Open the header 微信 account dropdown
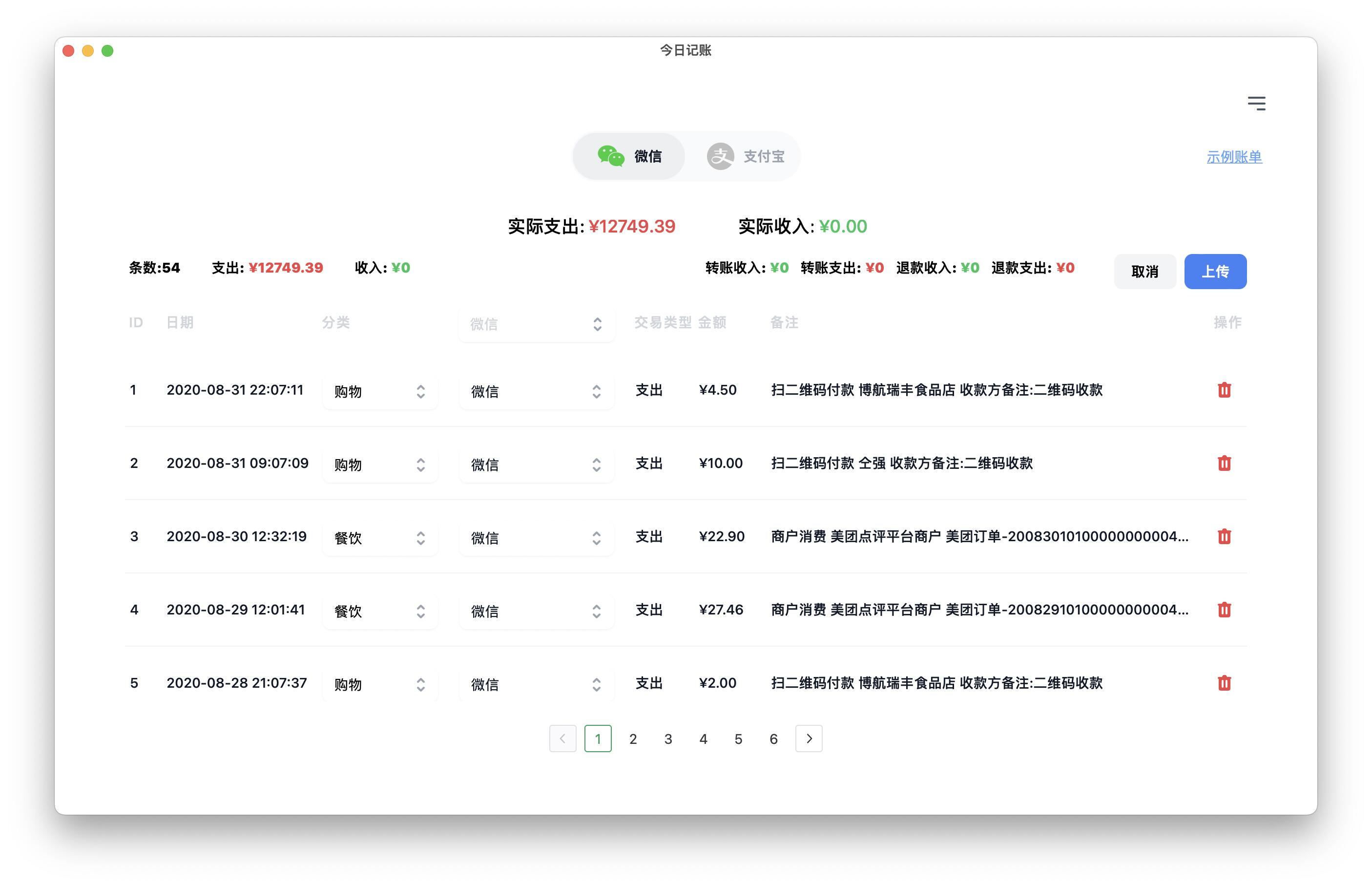The width and height of the screenshot is (1372, 887). [x=536, y=324]
